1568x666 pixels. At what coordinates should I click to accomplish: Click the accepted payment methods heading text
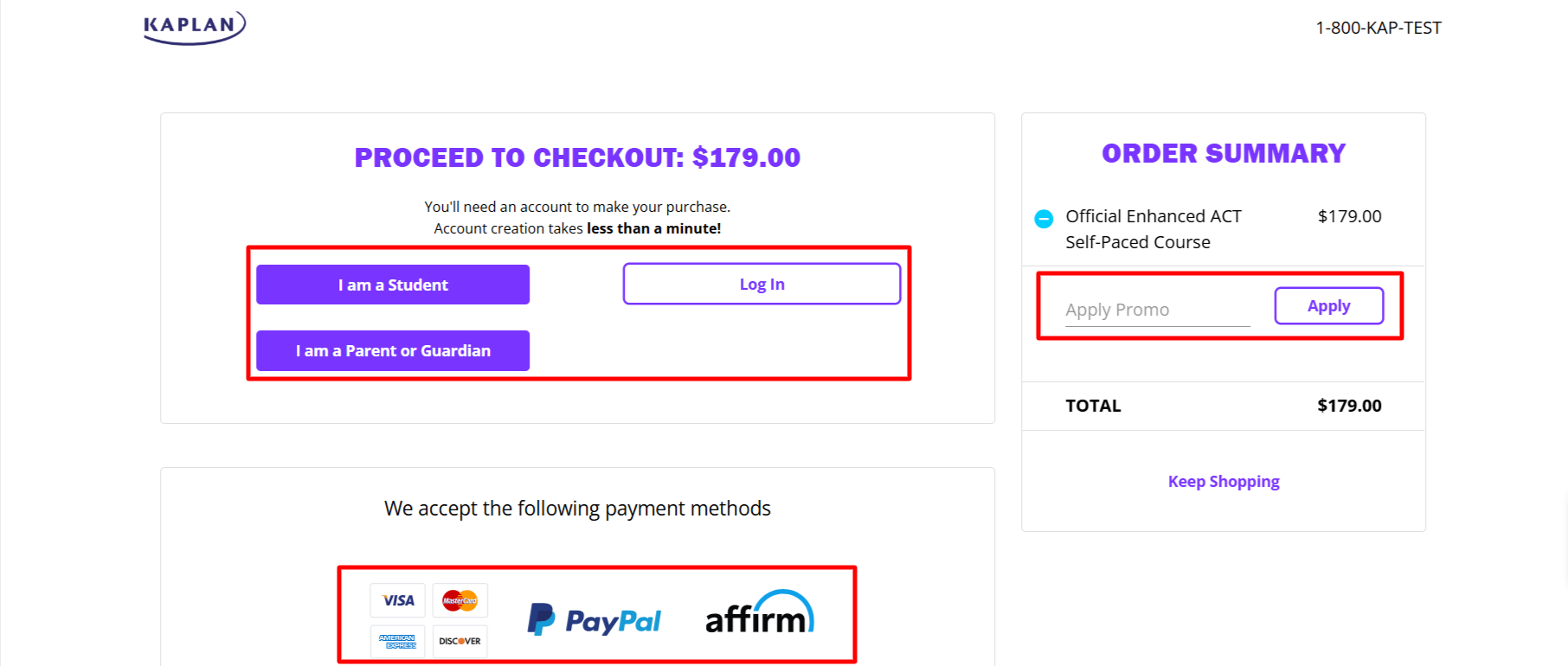(x=577, y=509)
